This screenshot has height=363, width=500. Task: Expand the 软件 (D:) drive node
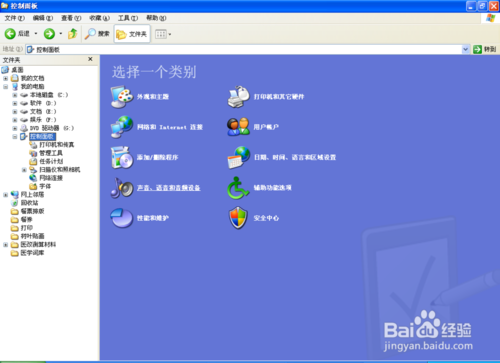click(15, 103)
